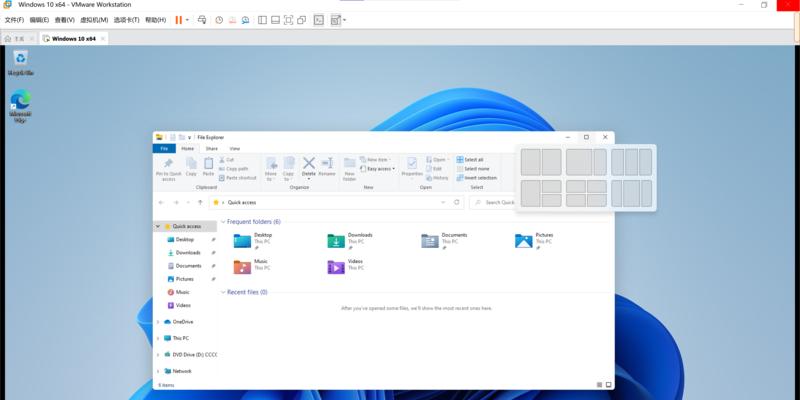Expand the Network tree node
Viewport: 800px width, 400px height.
coord(158,371)
